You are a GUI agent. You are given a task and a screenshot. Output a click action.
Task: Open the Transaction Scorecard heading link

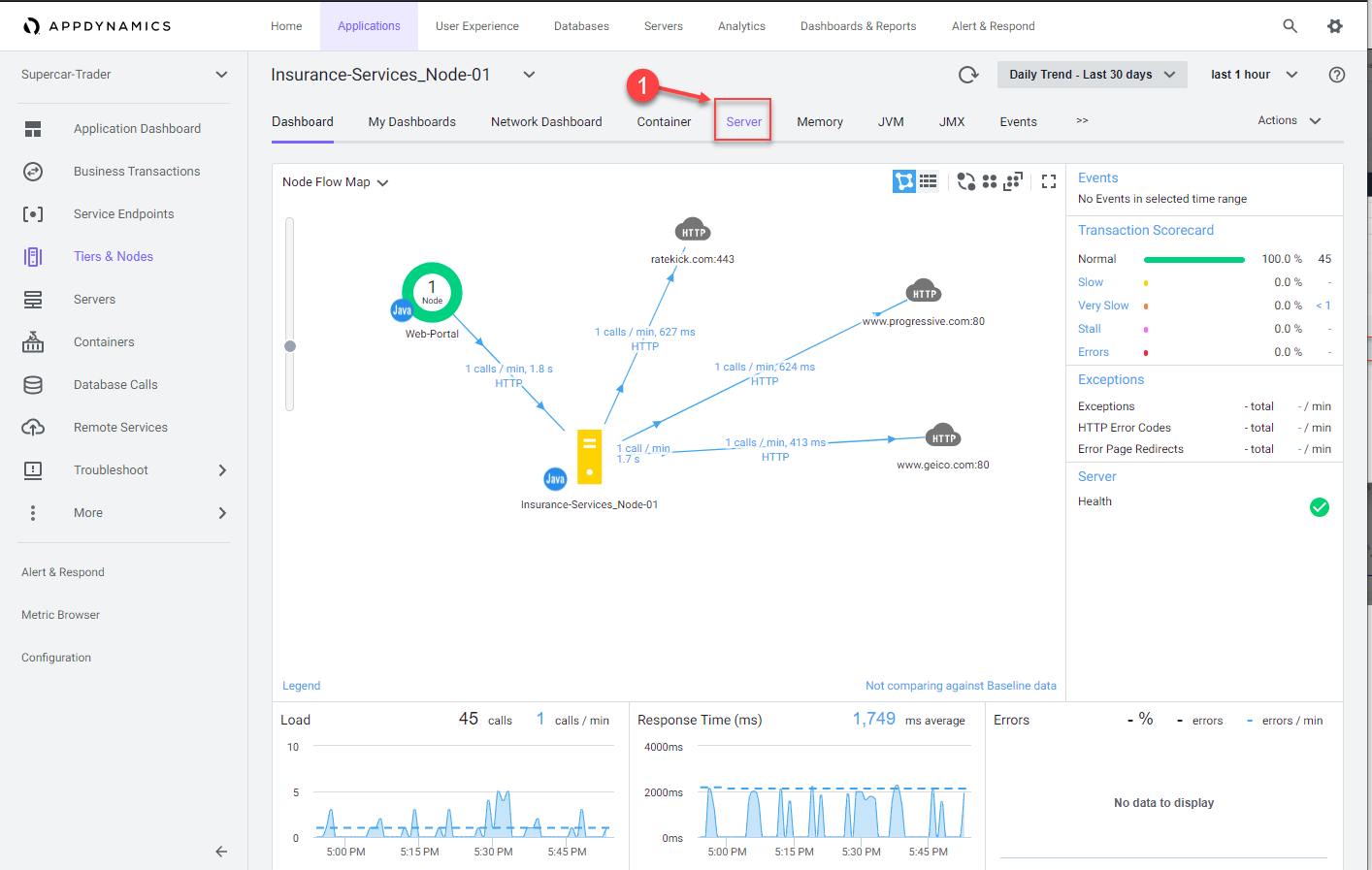(1146, 230)
